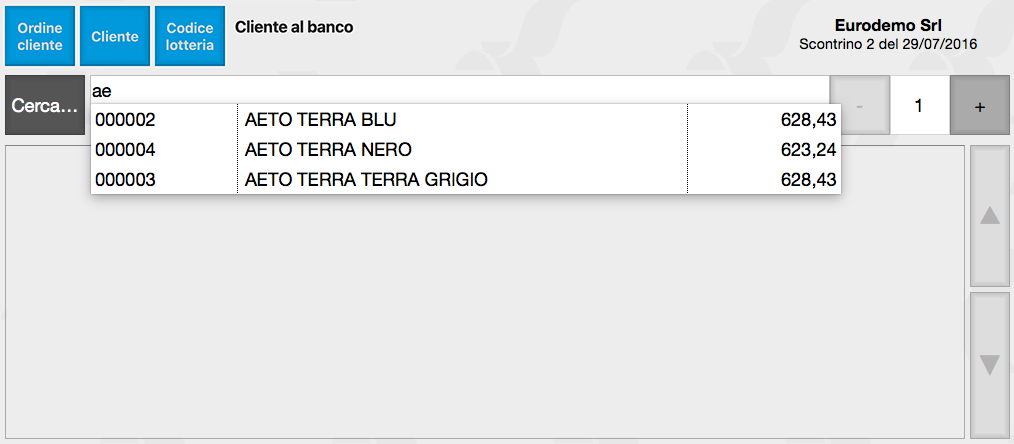Click the Cliente al banco label
This screenshot has height=444, width=1014.
[x=294, y=27]
